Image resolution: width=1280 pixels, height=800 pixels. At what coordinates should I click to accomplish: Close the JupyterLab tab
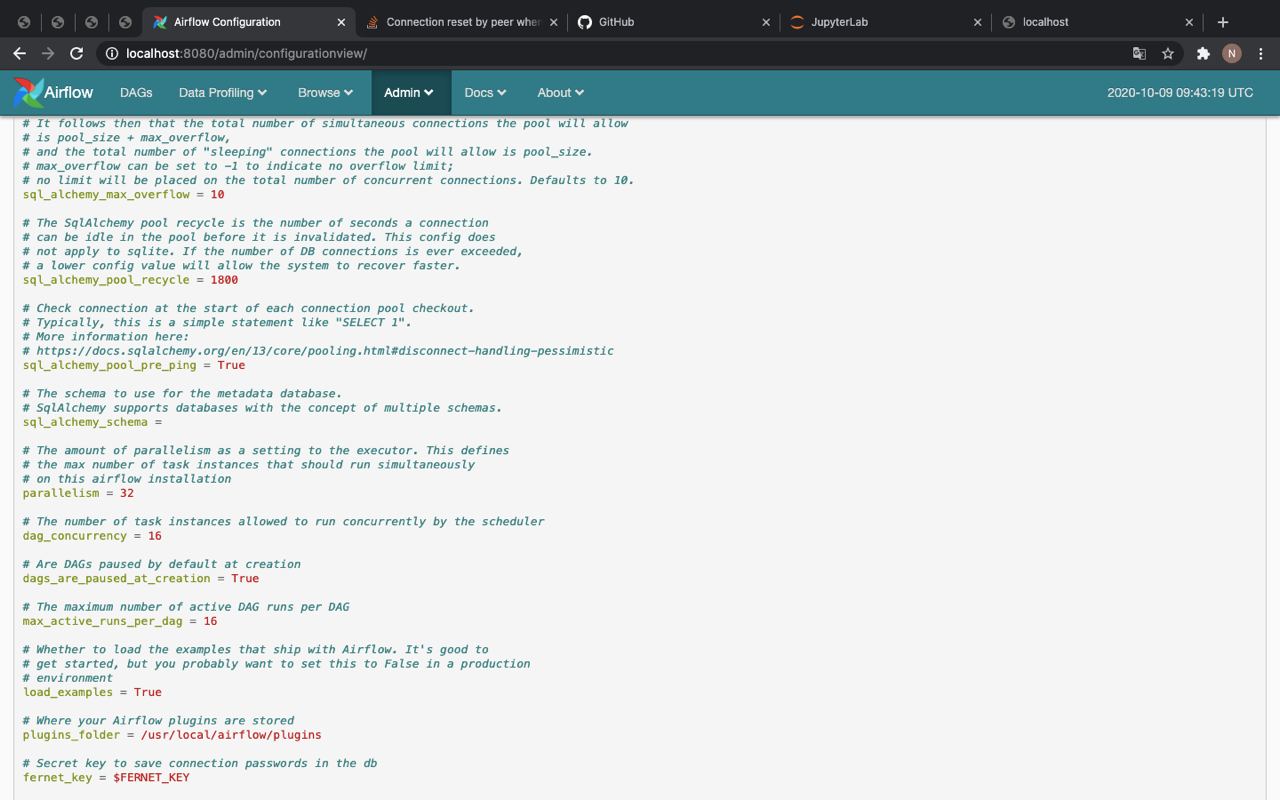point(978,22)
